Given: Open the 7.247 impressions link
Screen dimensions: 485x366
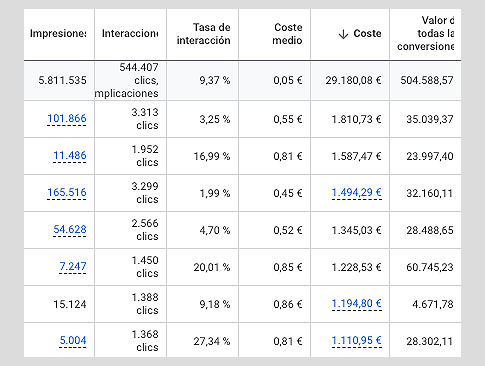Looking at the screenshot, I should coord(73,266).
